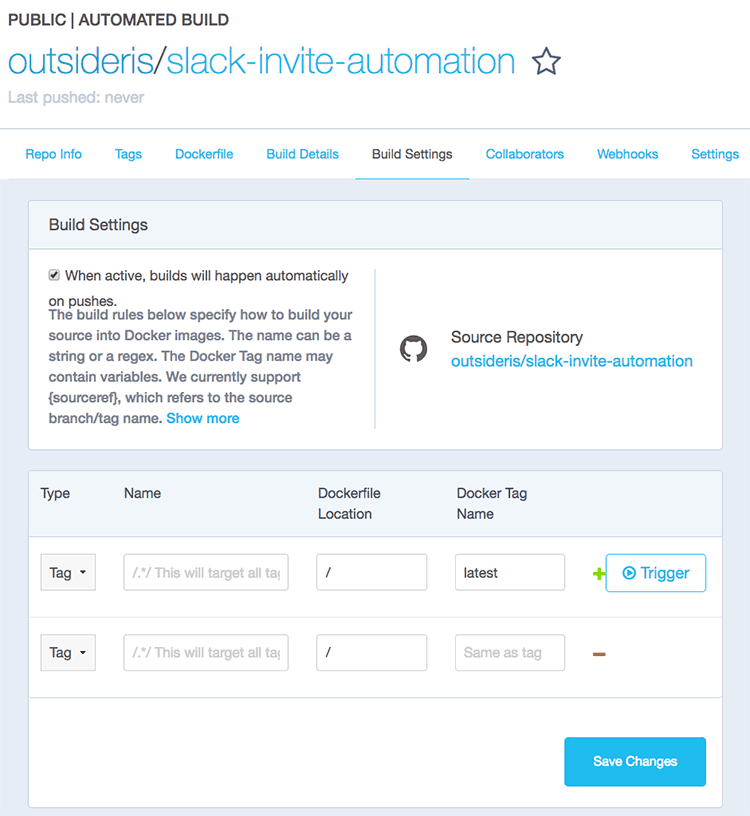Focus Name field in second build rule
The height and width of the screenshot is (816, 750).
(x=206, y=652)
